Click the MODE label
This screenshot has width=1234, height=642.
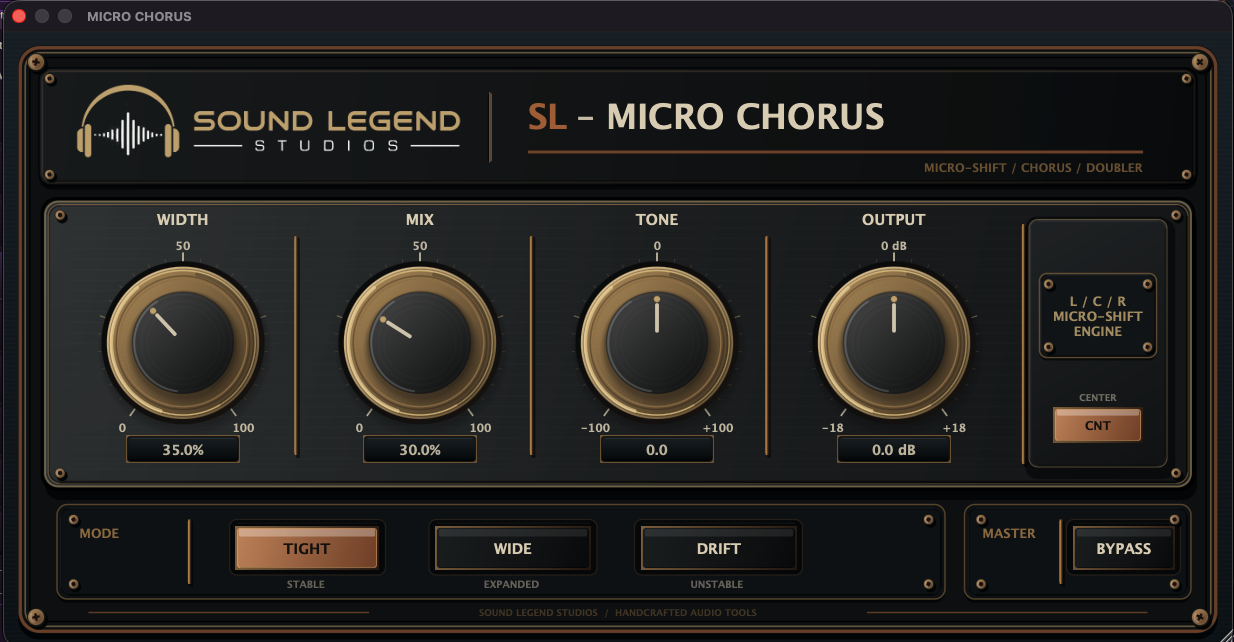pos(99,533)
